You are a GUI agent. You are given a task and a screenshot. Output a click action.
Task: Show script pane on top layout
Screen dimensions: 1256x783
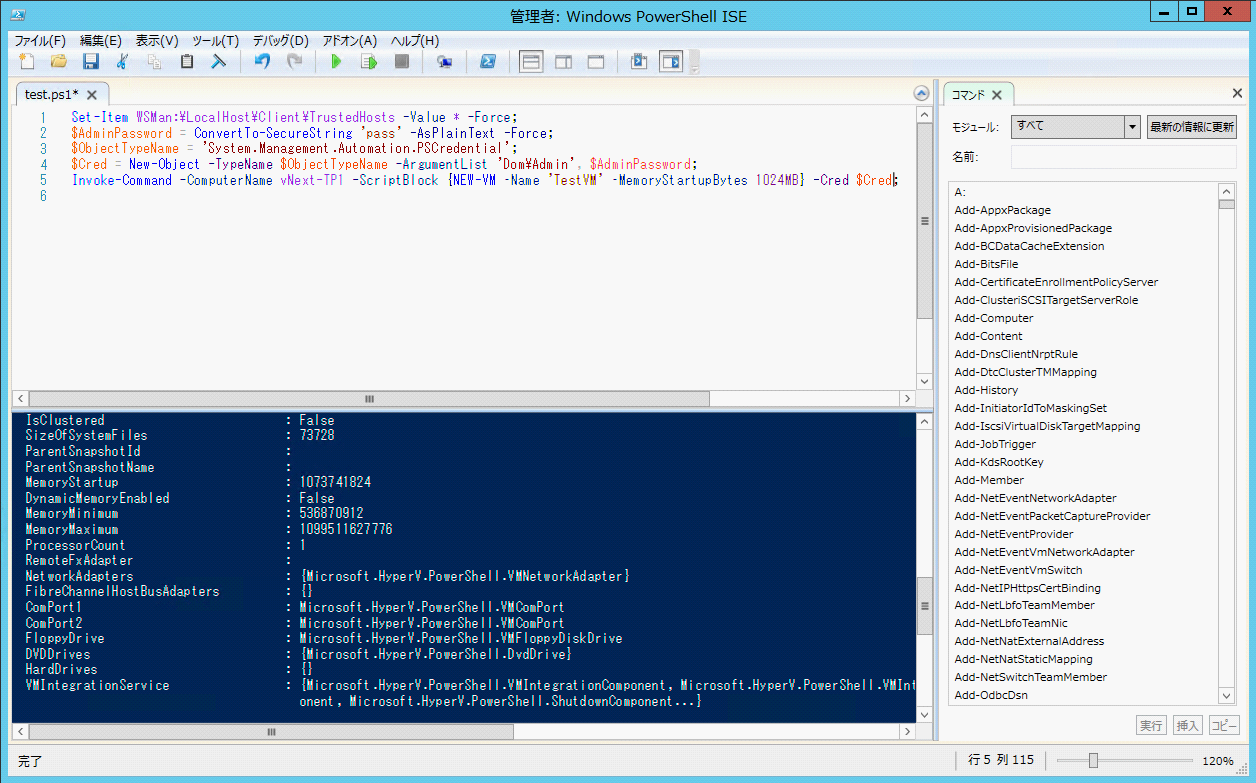532,62
